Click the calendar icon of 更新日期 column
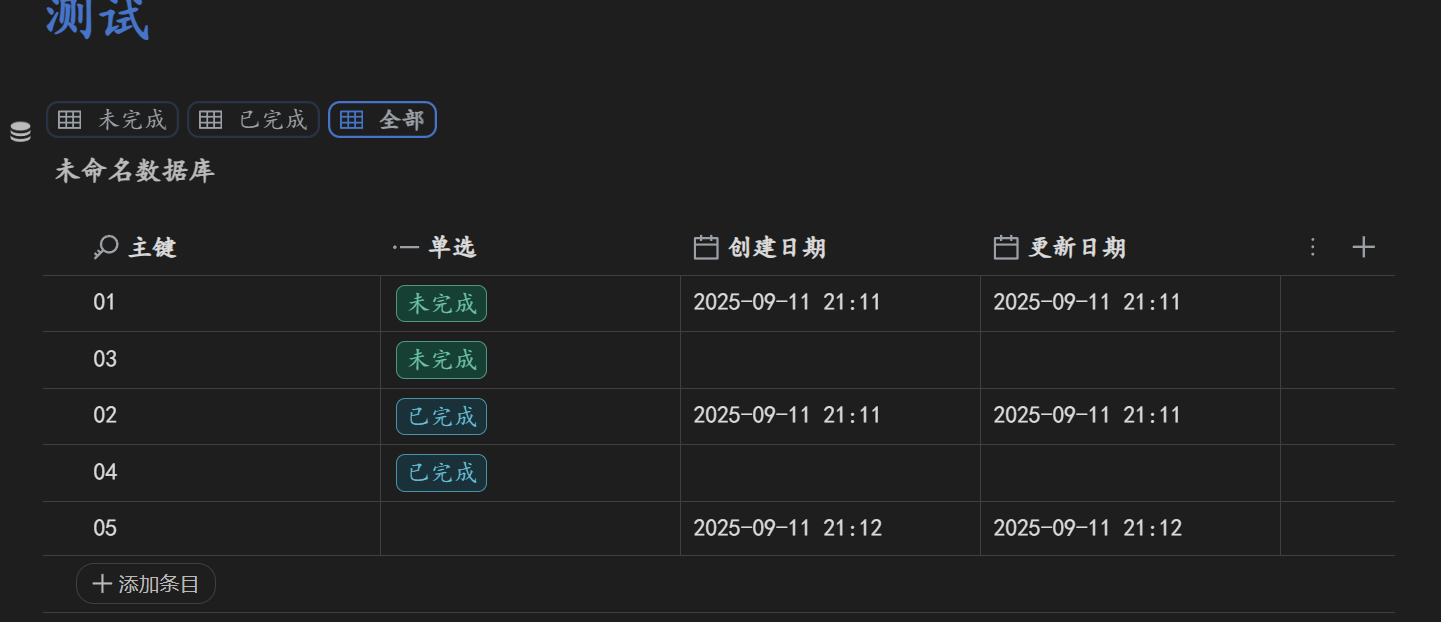 tap(1006, 247)
